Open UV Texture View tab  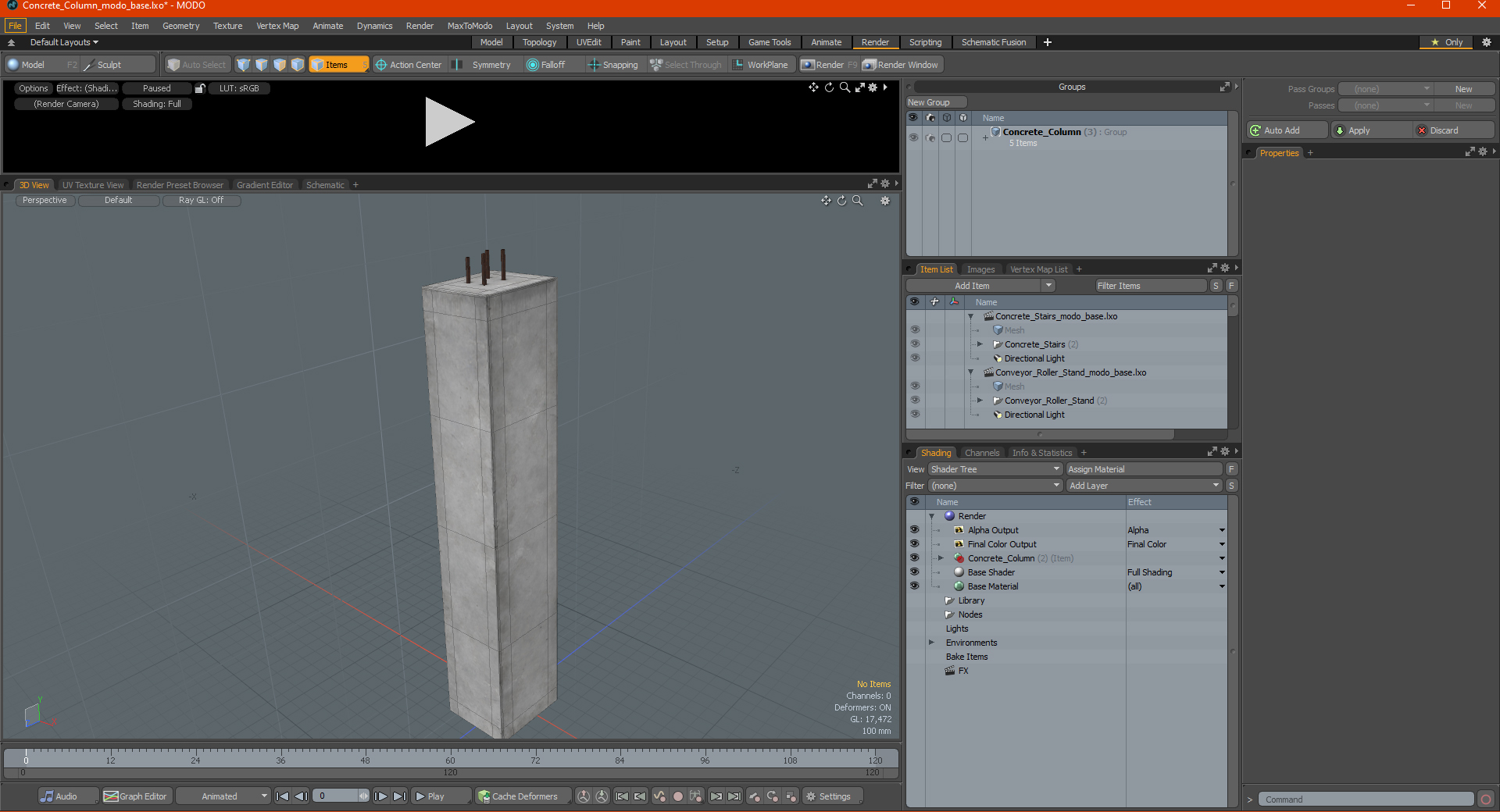(93, 185)
